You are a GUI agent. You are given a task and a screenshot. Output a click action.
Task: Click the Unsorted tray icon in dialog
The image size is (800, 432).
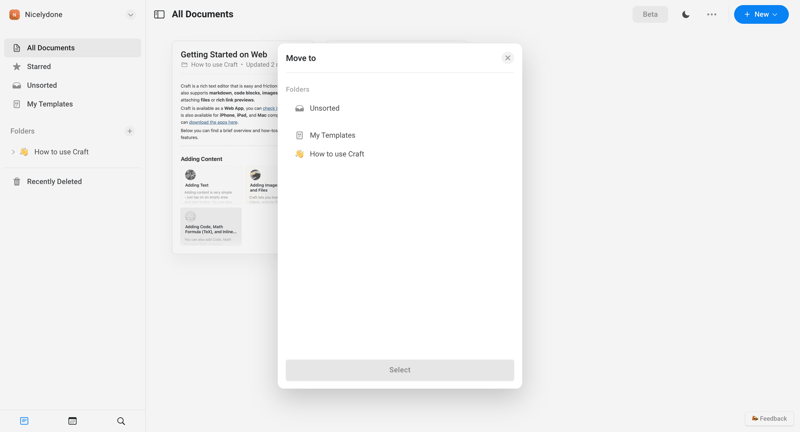coord(299,108)
